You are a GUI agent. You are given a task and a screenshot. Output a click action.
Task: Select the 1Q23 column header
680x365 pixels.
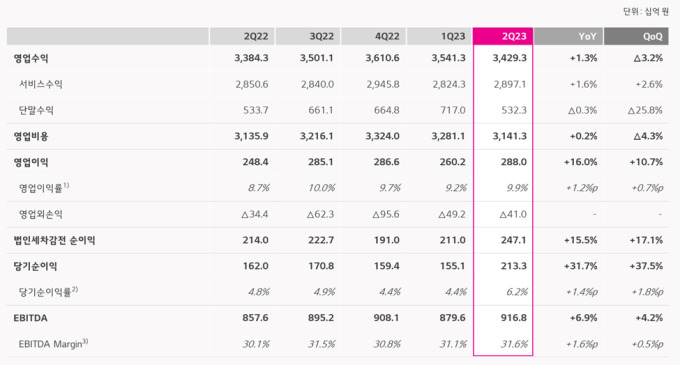point(439,36)
